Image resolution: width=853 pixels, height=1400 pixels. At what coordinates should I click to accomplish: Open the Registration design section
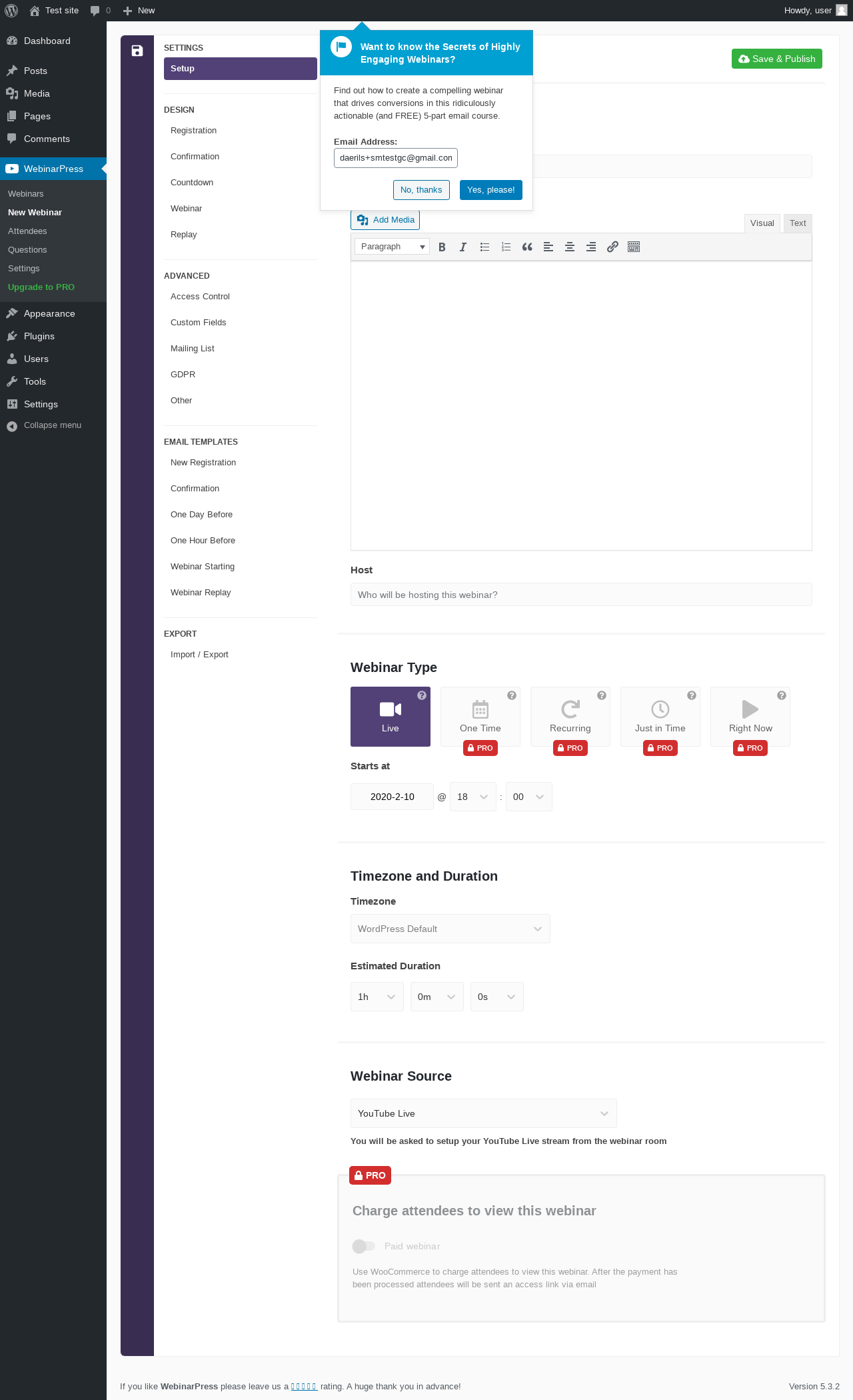pos(241,131)
